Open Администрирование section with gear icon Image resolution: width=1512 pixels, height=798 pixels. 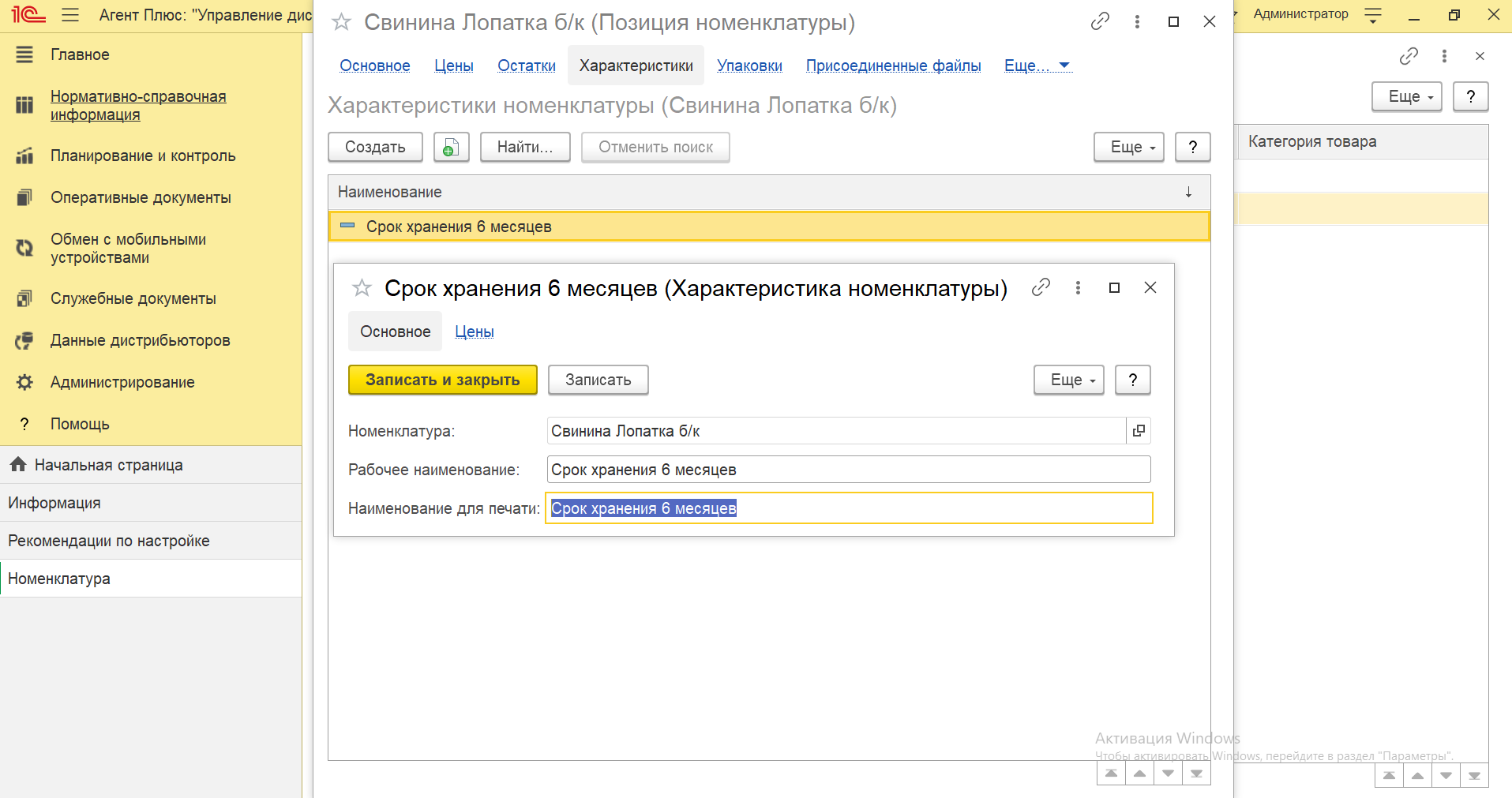pyautogui.click(x=122, y=382)
